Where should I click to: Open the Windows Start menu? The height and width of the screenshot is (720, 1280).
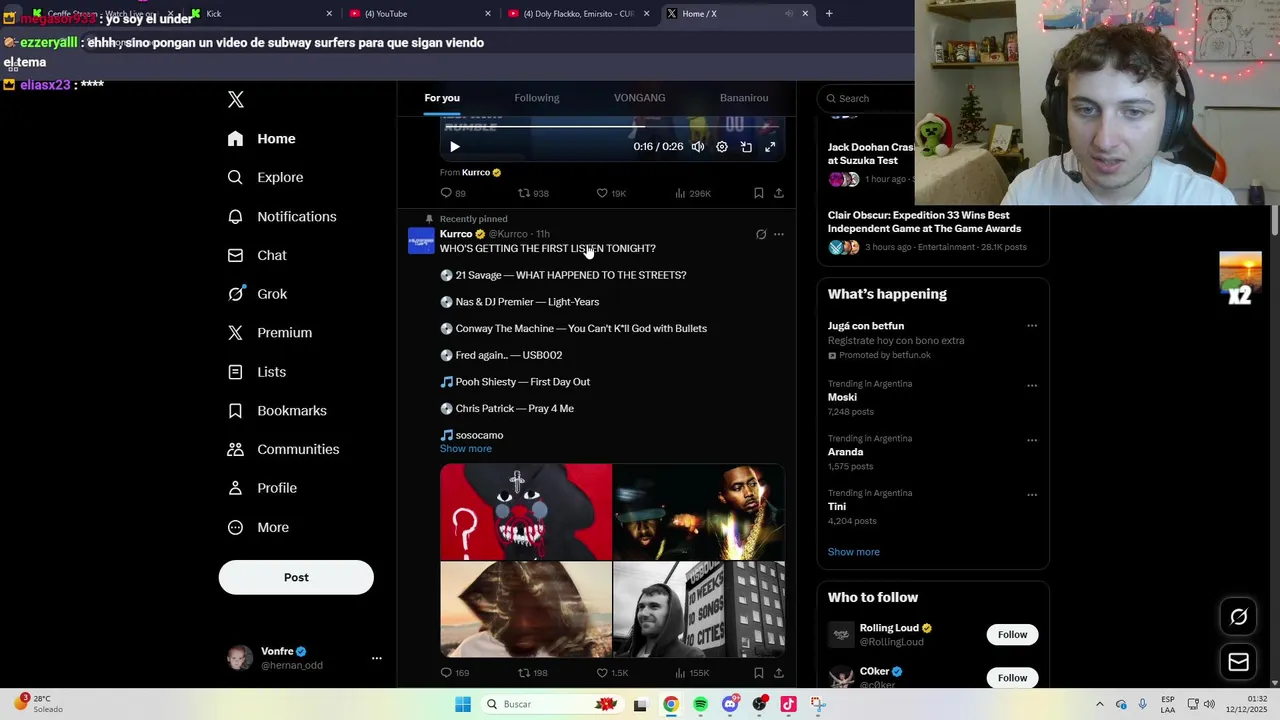pos(463,704)
